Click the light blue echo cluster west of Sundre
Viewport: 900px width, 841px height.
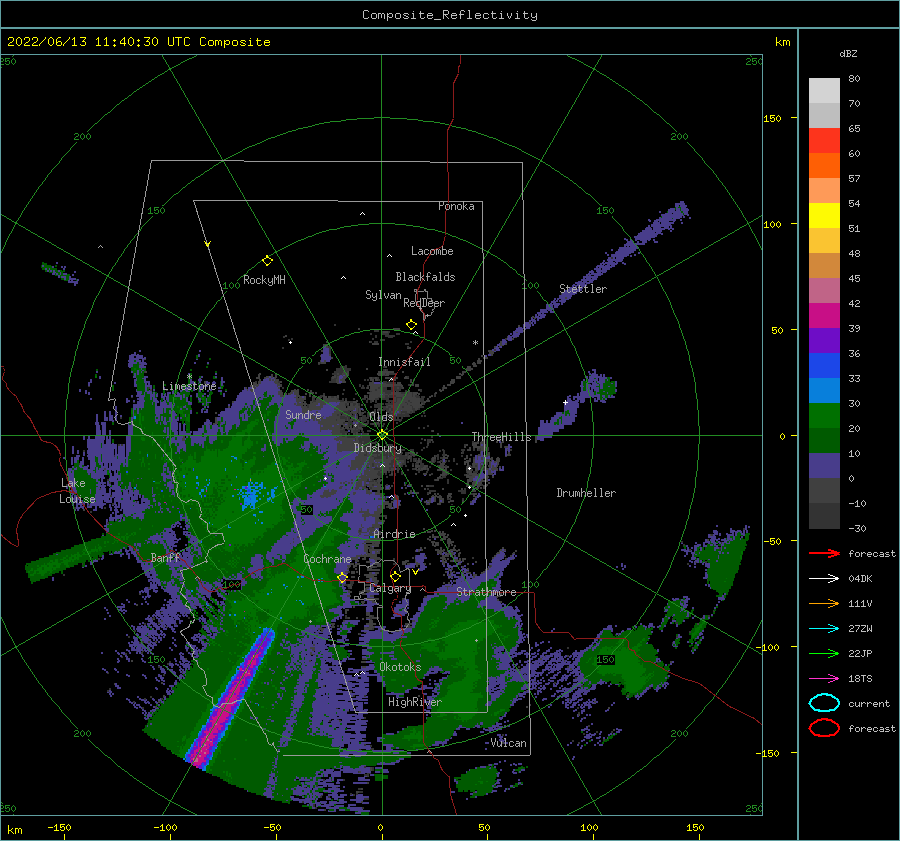[x=251, y=495]
